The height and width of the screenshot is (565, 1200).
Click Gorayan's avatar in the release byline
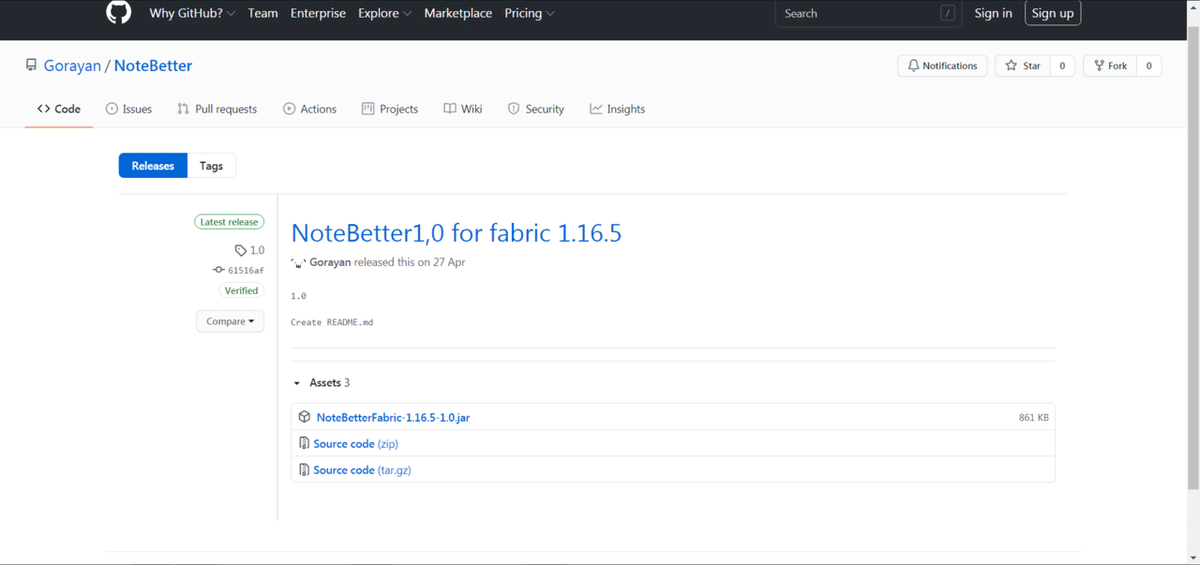pos(298,263)
